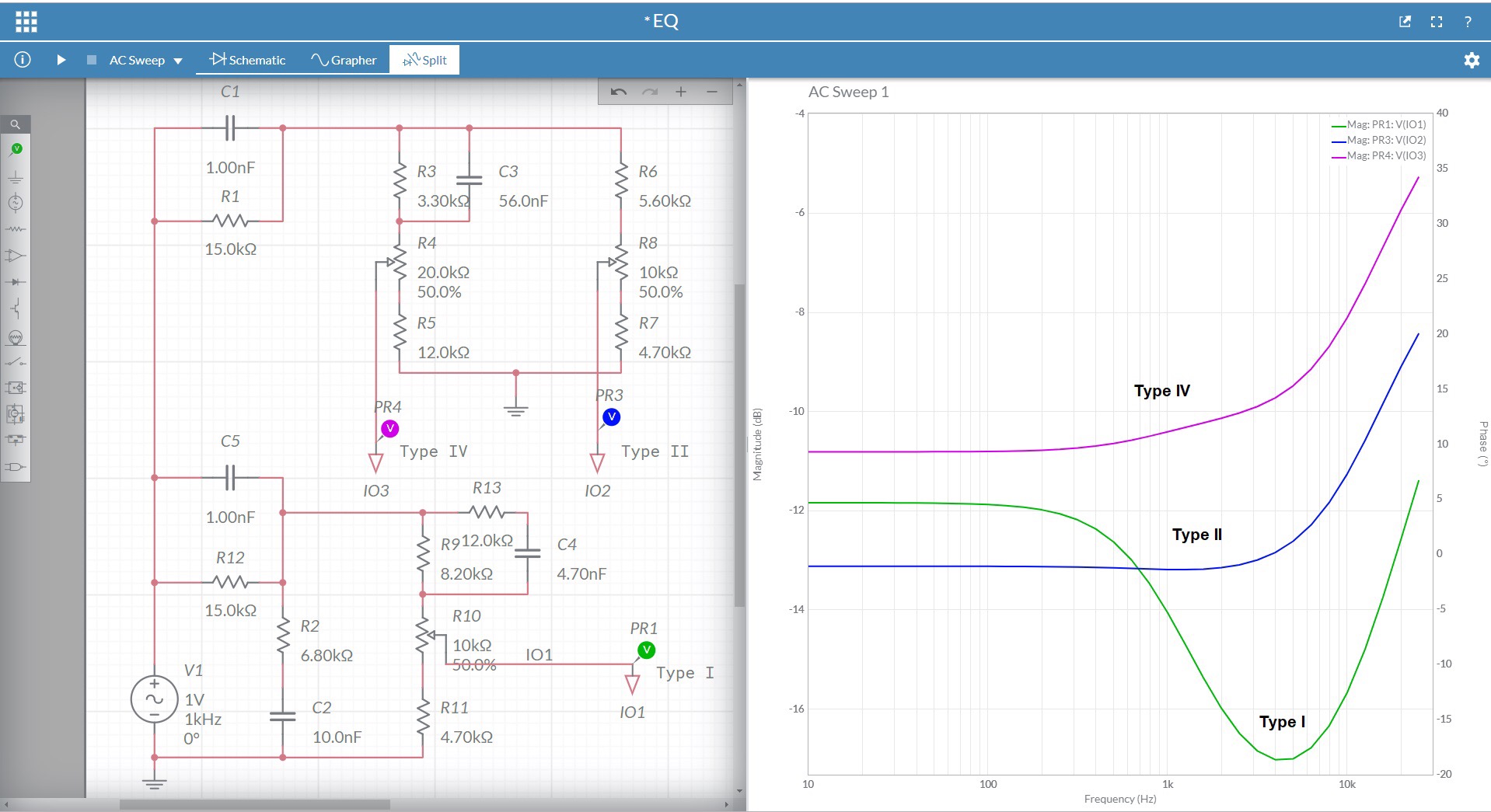Stop the running simulation

tap(92, 60)
